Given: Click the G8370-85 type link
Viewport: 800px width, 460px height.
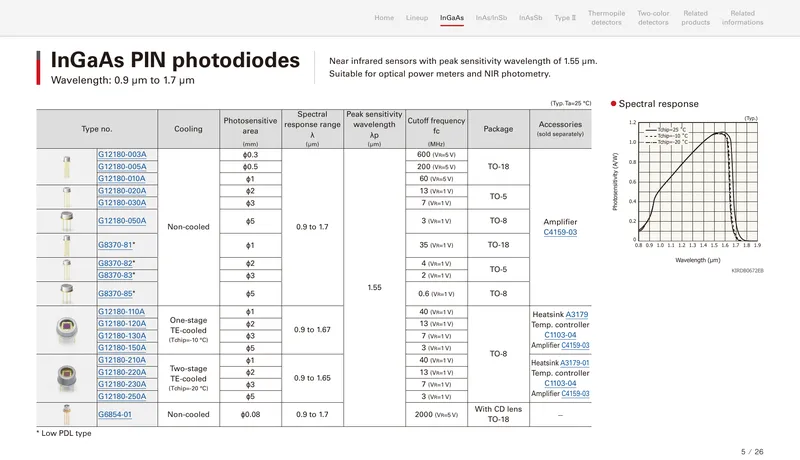Looking at the screenshot, I should pyautogui.click(x=115, y=294).
